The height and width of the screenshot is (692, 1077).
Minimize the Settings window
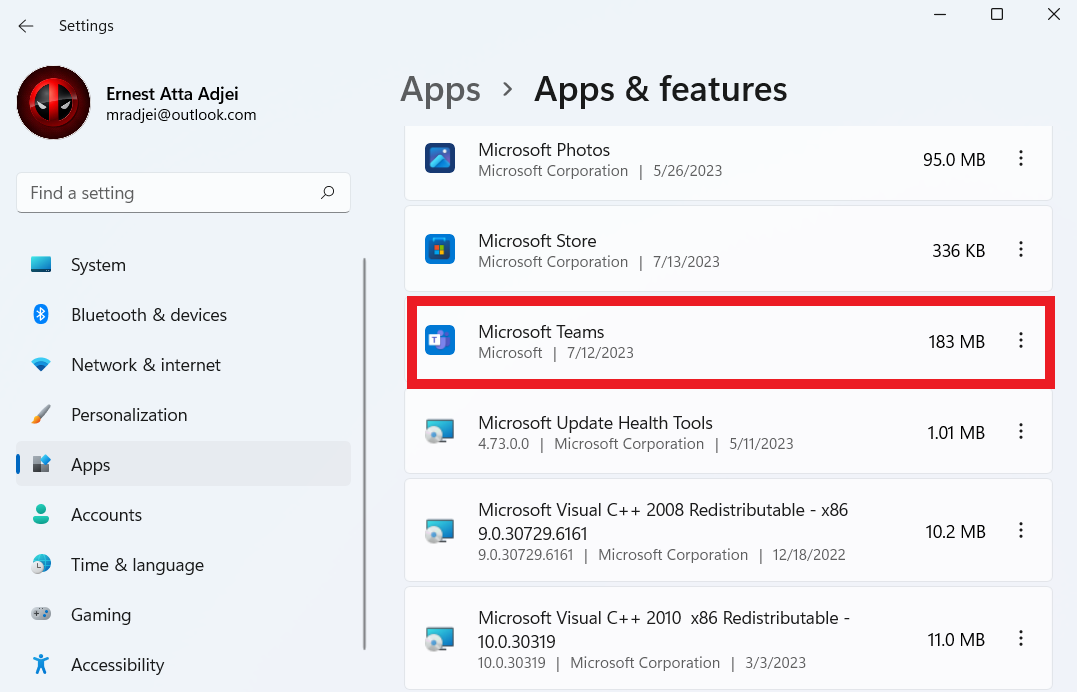point(940,14)
